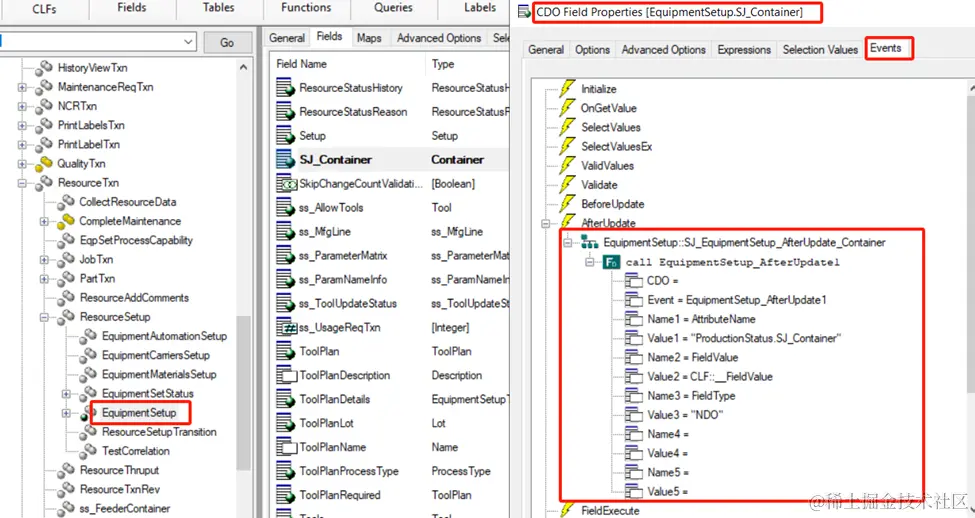Screen dimensions: 975x518
Task: Switch to the Options tab in Field Properties
Action: point(592,50)
